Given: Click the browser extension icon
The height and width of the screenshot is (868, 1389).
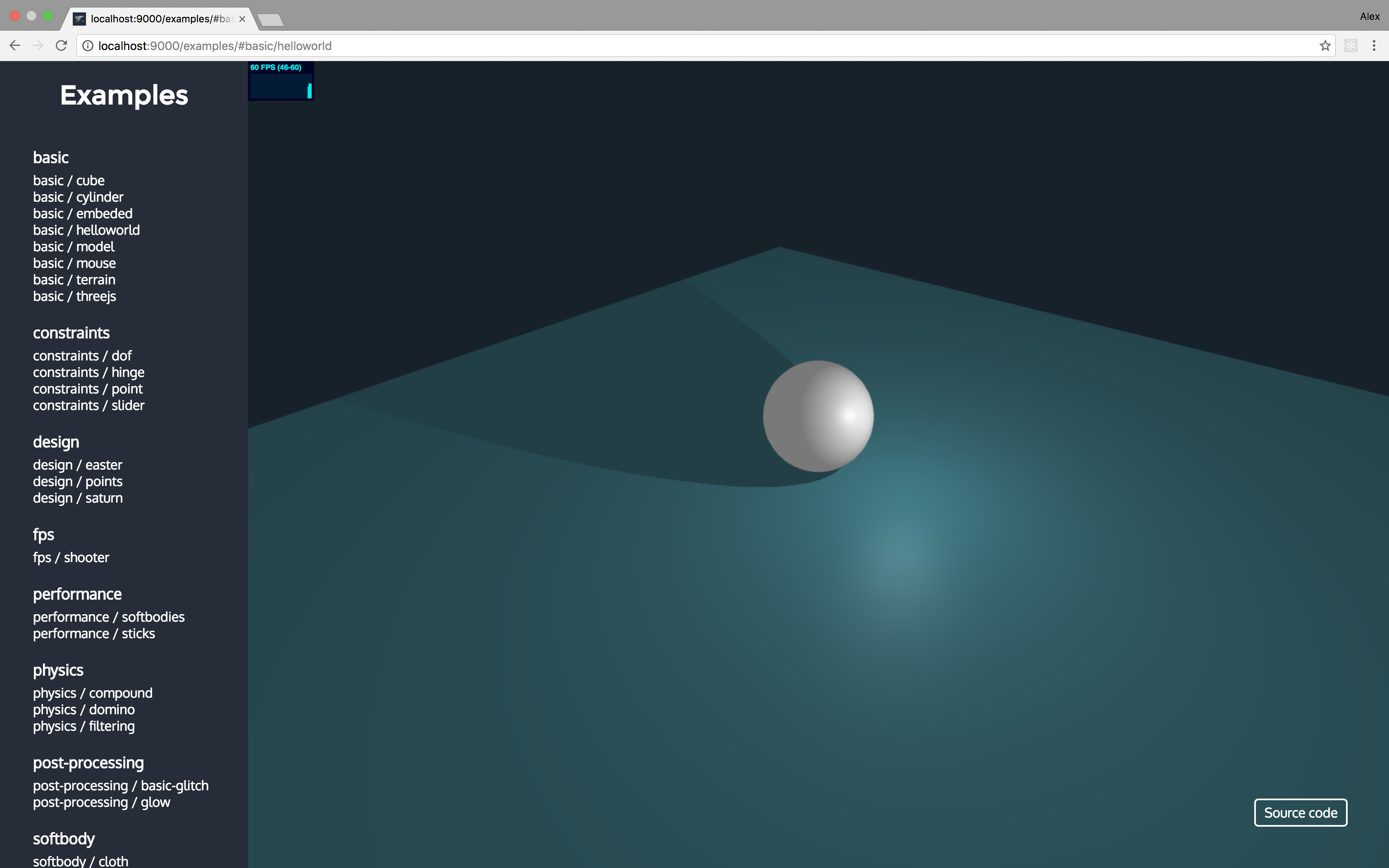Looking at the screenshot, I should [1351, 46].
